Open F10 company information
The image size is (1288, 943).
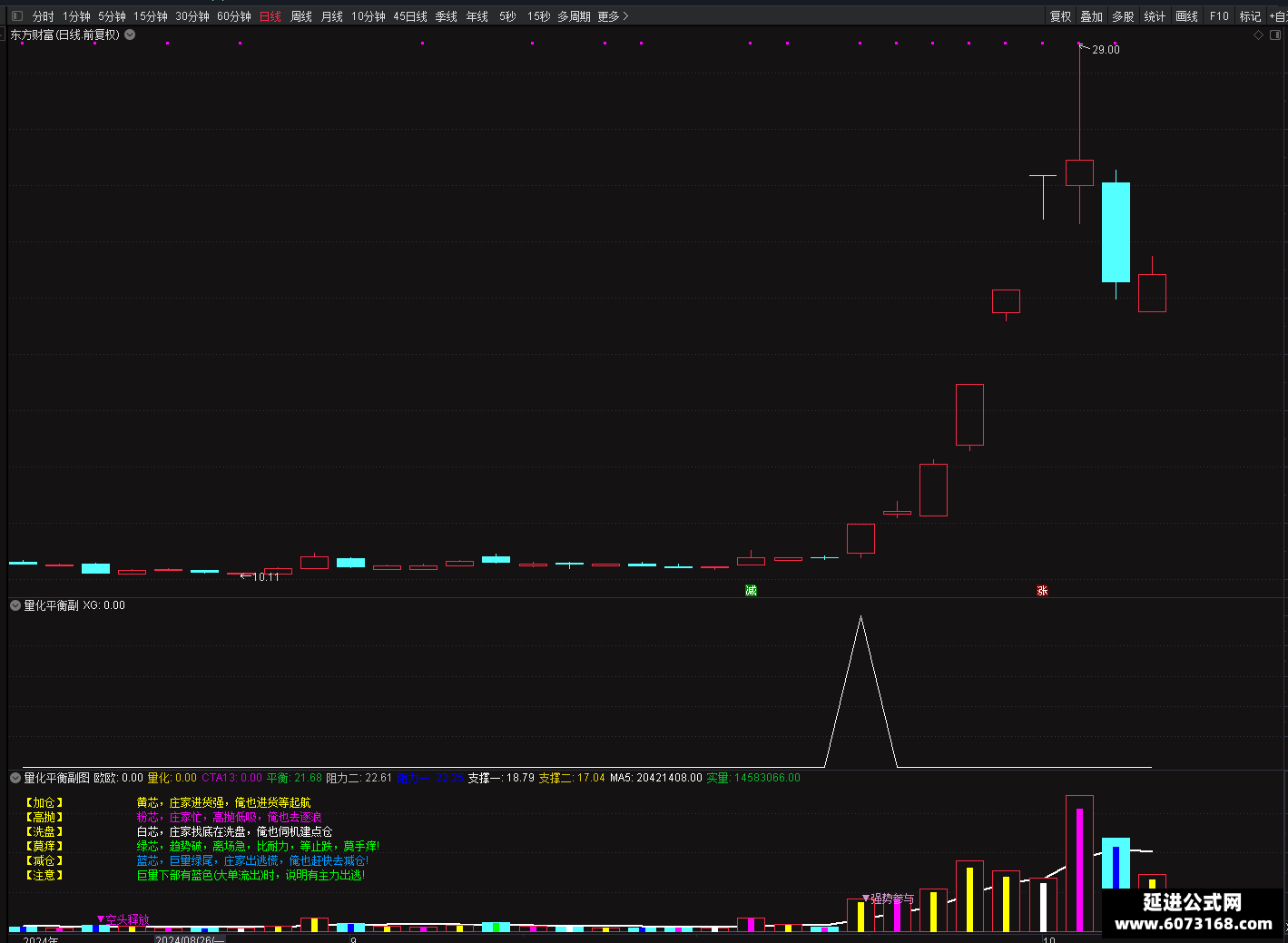pyautogui.click(x=1219, y=16)
